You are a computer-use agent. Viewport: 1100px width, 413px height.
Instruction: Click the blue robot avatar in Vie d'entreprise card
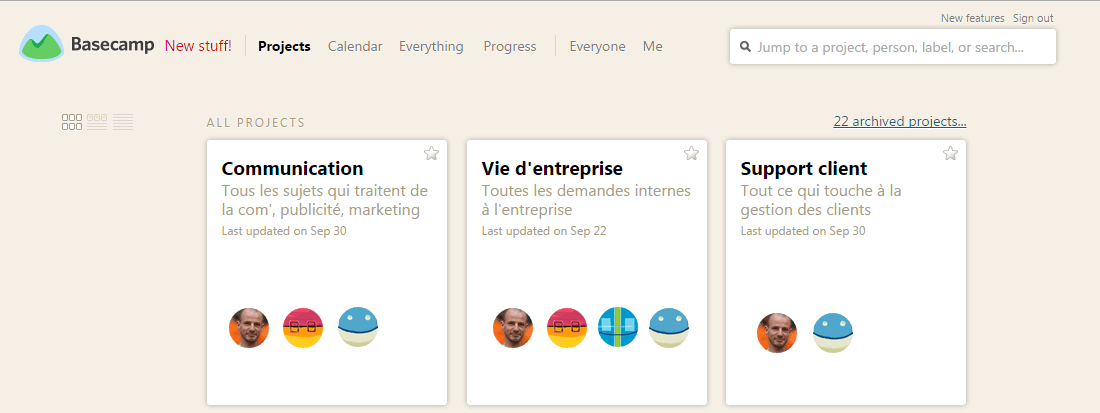pos(669,327)
